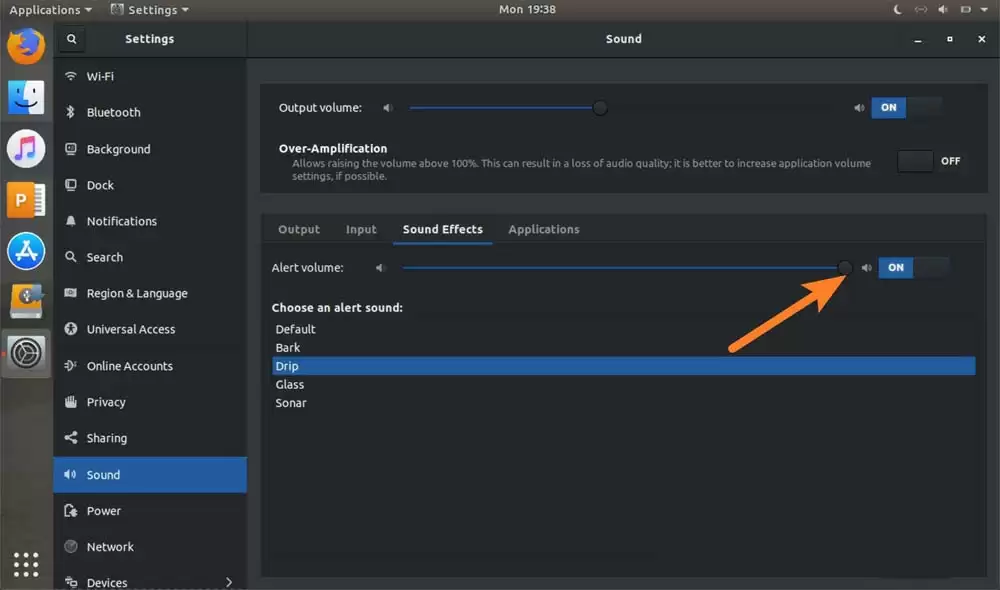Turn off the Alert volume switch
The height and width of the screenshot is (590, 1000).
click(914, 268)
